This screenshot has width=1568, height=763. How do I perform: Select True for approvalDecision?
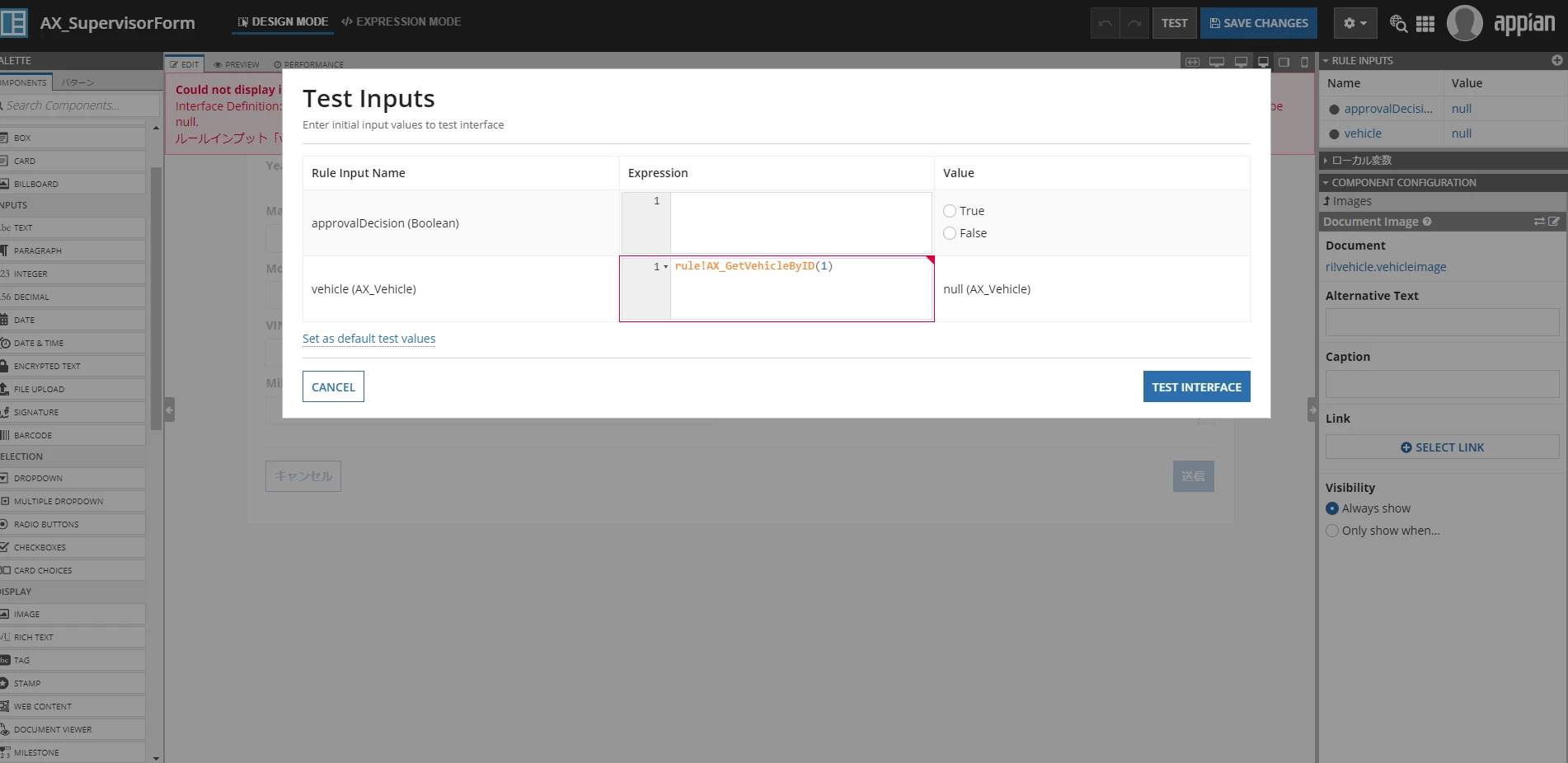point(950,211)
